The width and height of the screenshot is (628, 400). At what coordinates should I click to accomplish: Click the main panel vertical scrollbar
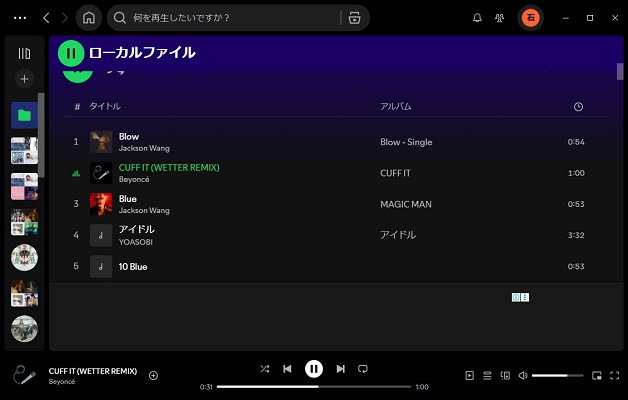click(x=620, y=72)
